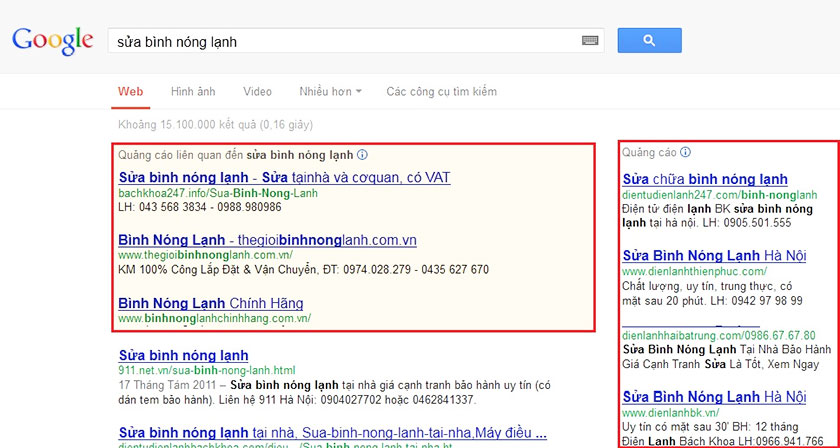Open ad 'Sửa bình nóng lạnh - Sửa tạinhà và cơquan, có VAT'
Image resolution: width=840 pixels, height=448 pixels.
pyautogui.click(x=284, y=178)
